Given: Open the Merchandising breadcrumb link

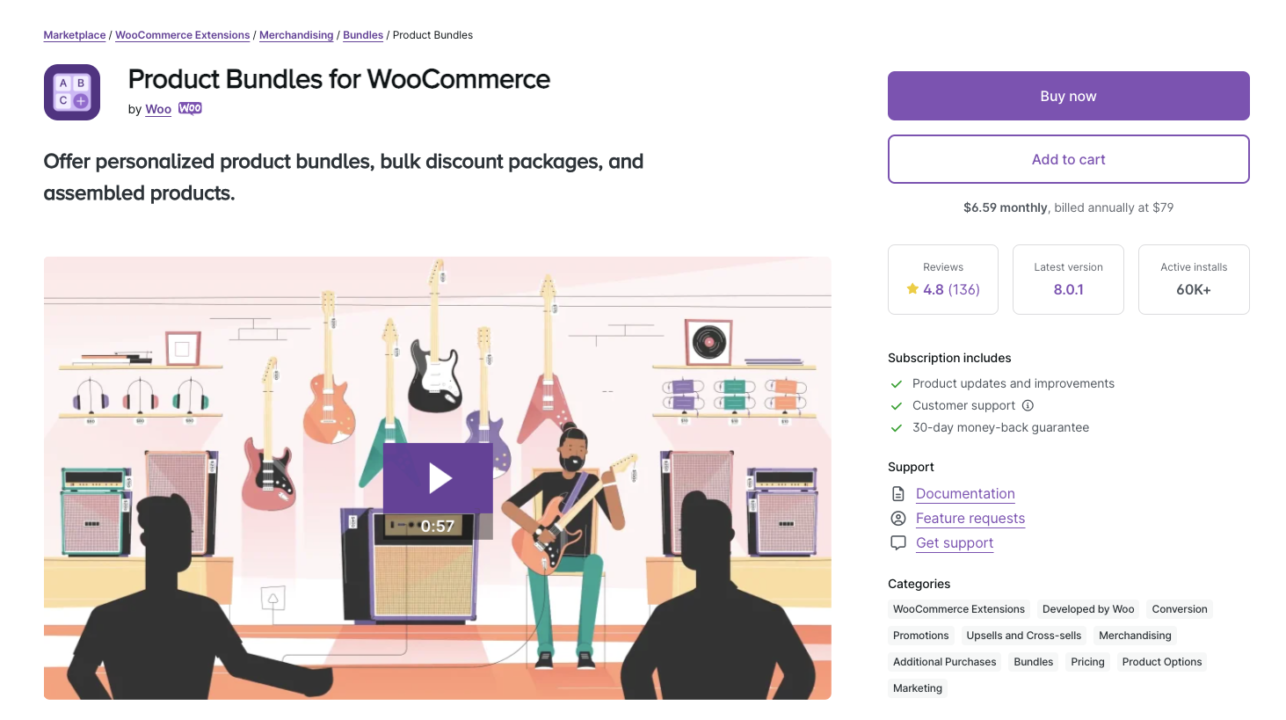Looking at the screenshot, I should [296, 35].
